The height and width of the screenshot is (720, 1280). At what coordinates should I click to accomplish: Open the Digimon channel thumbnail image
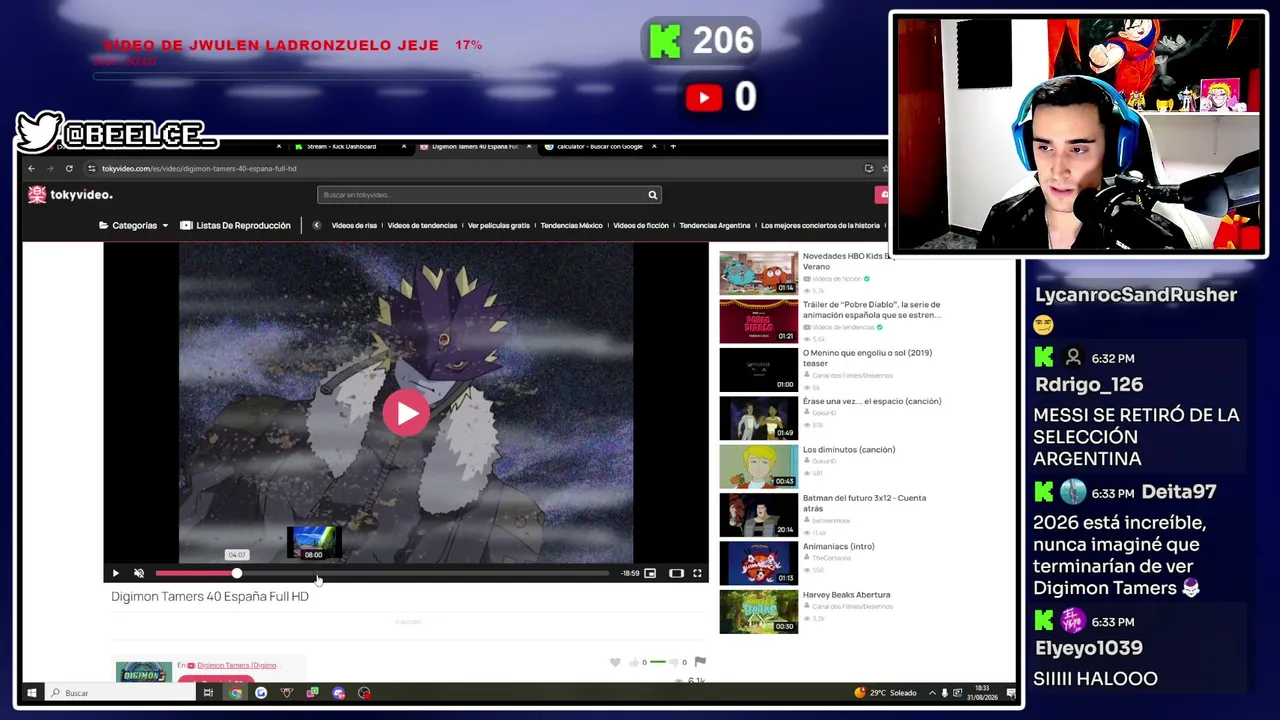(x=144, y=672)
